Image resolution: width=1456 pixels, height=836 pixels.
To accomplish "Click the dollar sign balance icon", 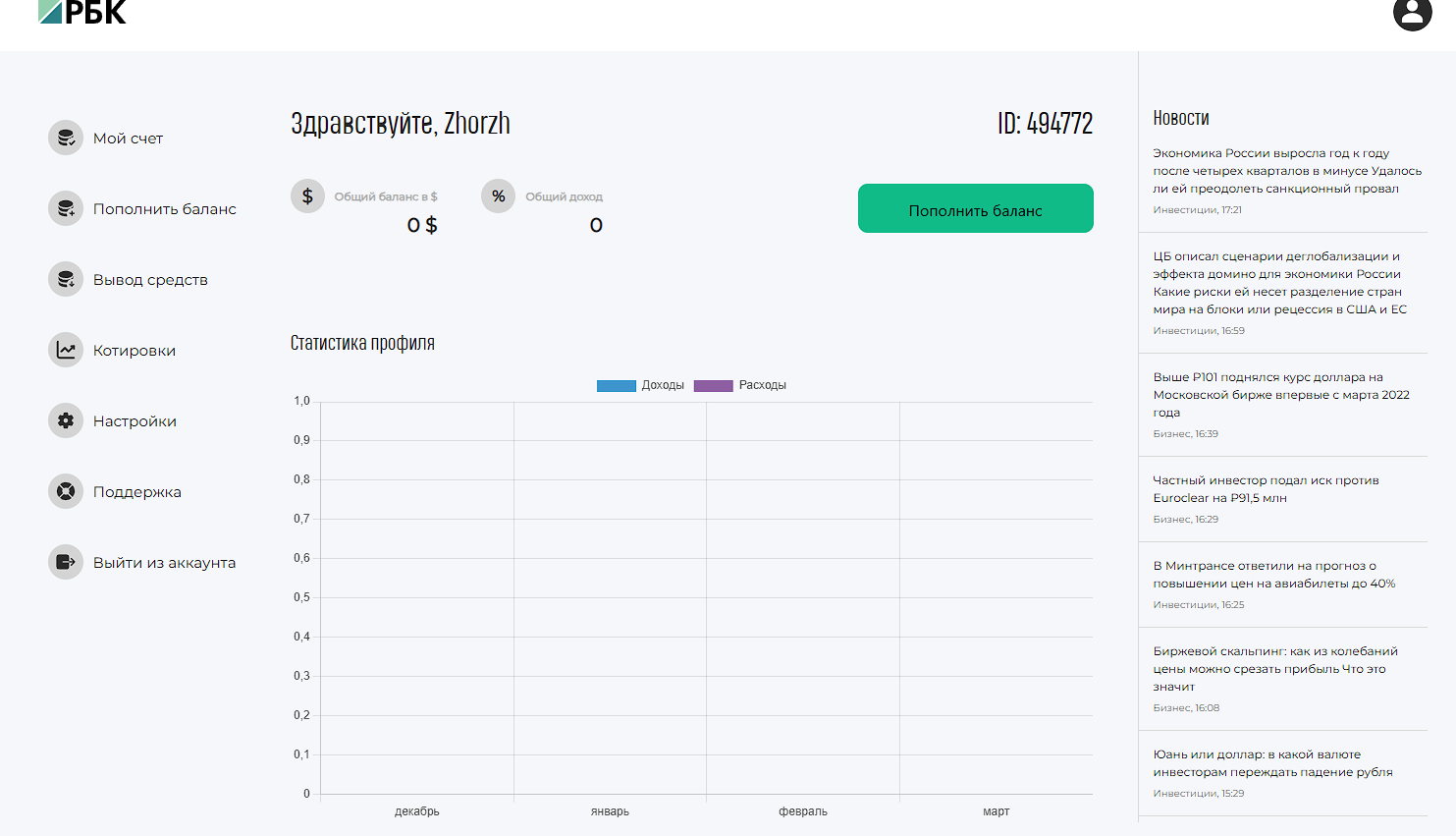I will coord(307,196).
